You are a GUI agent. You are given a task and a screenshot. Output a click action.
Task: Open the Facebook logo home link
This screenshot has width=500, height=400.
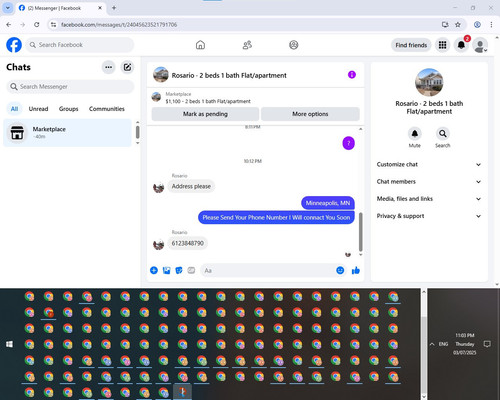coord(14,45)
